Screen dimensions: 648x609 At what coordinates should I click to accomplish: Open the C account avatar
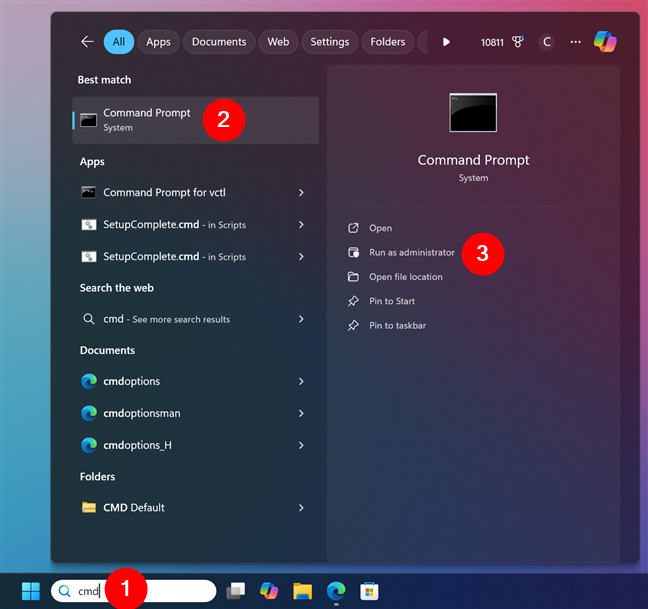tap(546, 42)
